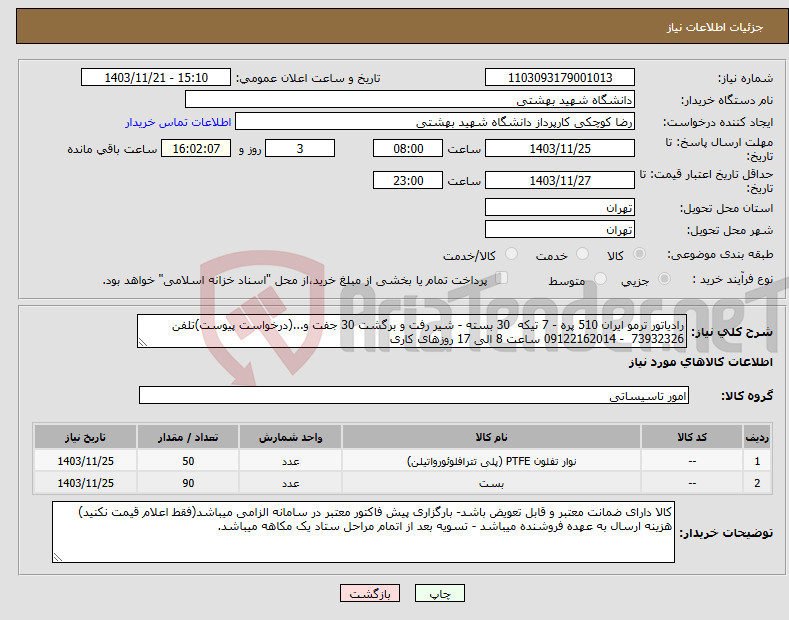Click the deadline time 08:00 field
Image resolution: width=789 pixels, height=620 pixels.
[x=408, y=148]
